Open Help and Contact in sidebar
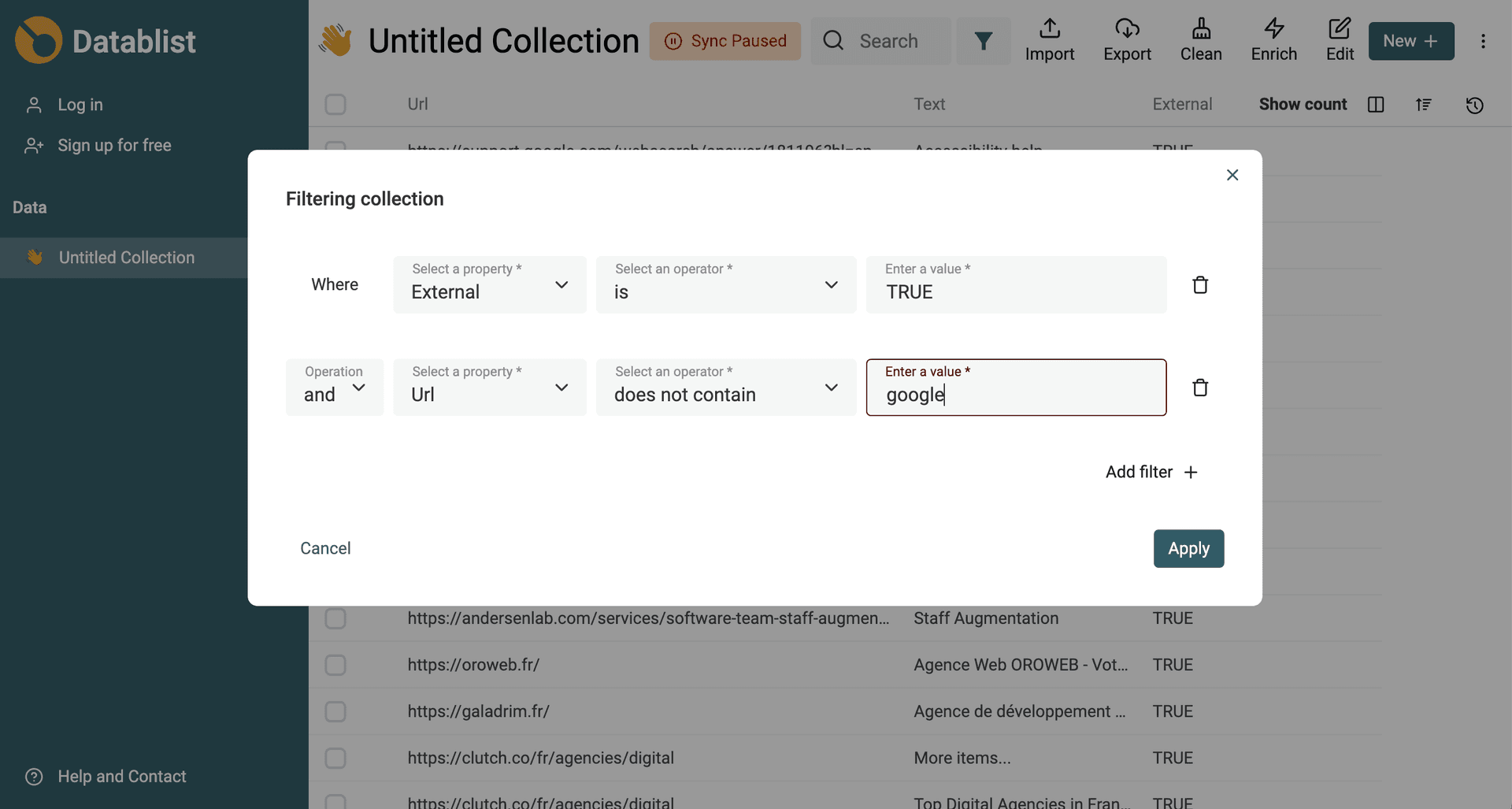The height and width of the screenshot is (809, 1512). (x=121, y=777)
